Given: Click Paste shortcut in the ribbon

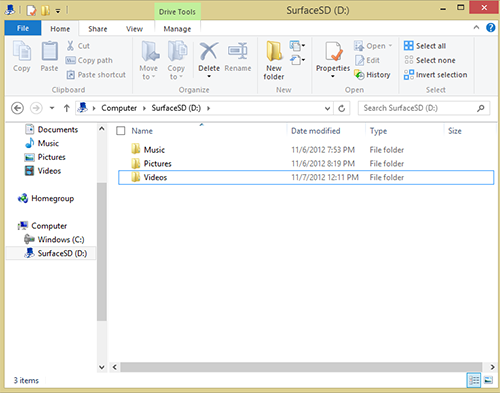Looking at the screenshot, I should coord(96,75).
